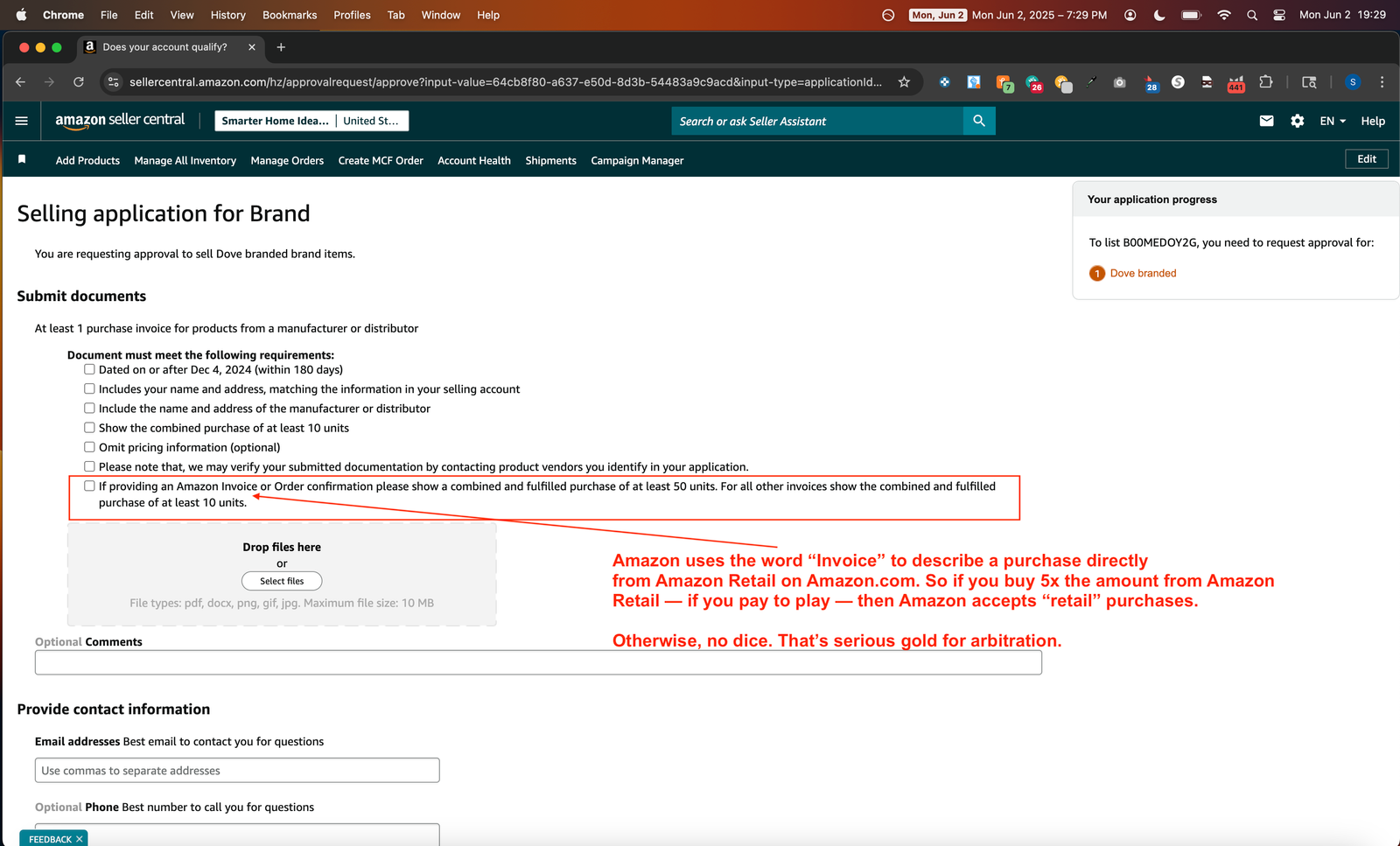Open Manage All Inventory
Image resolution: width=1400 pixels, height=846 pixels.
click(x=185, y=160)
